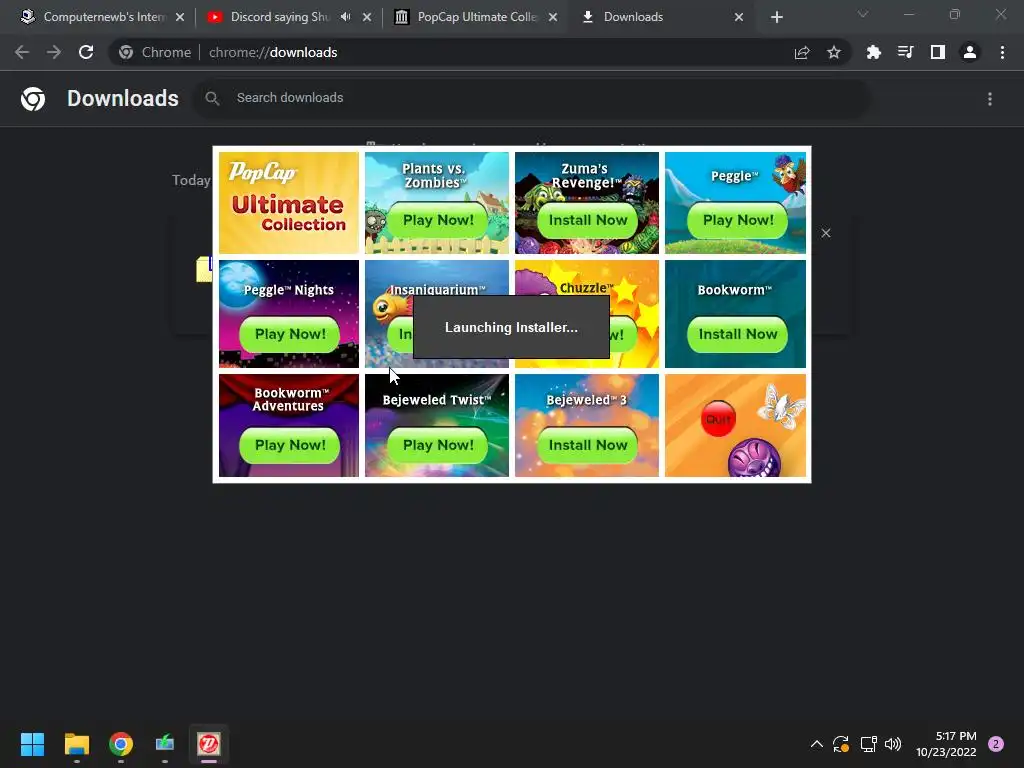Close the Downloads tab

point(739,17)
